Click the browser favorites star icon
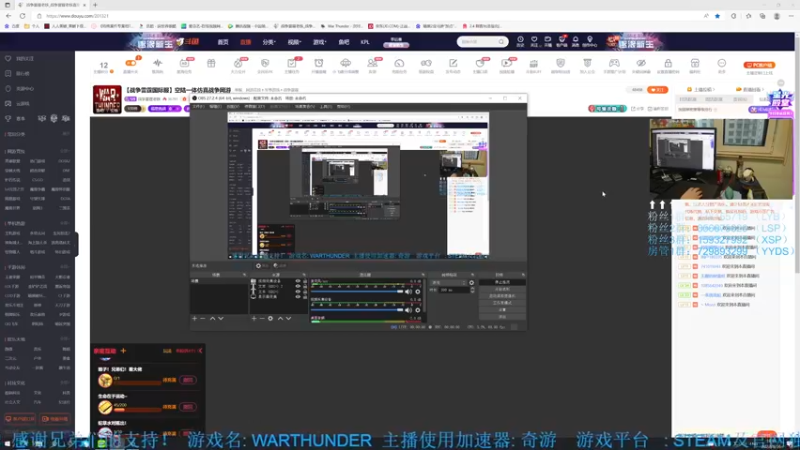The width and height of the screenshot is (800, 450). point(717,16)
